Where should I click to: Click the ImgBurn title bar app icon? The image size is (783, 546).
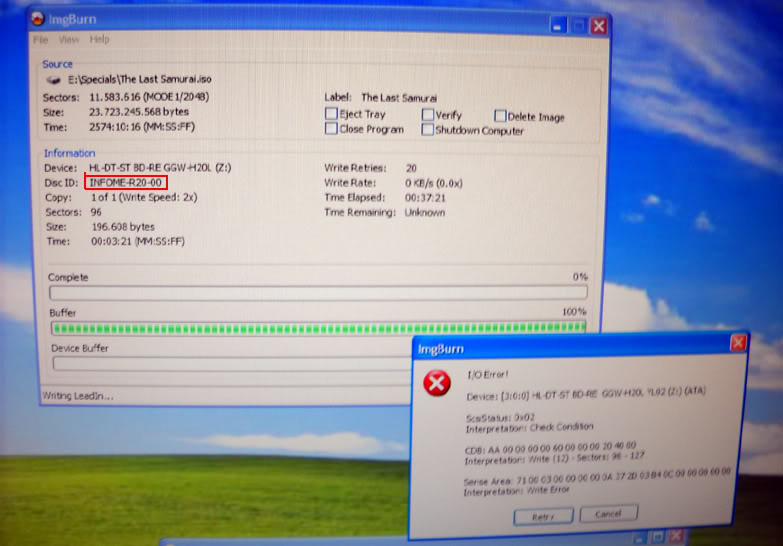[37, 19]
